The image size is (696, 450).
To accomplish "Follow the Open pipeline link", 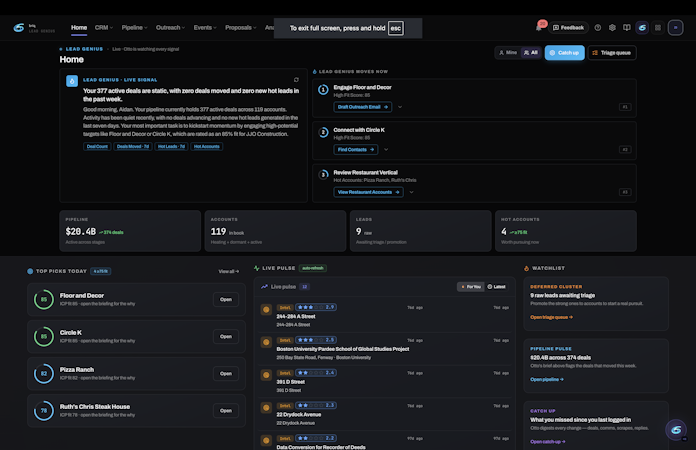I will [547, 379].
